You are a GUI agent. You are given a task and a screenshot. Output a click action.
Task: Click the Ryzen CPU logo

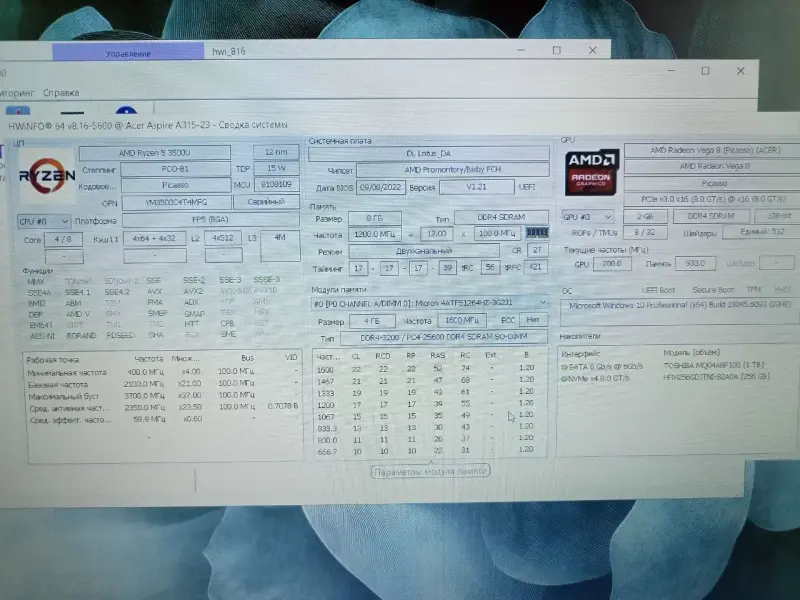[47, 176]
